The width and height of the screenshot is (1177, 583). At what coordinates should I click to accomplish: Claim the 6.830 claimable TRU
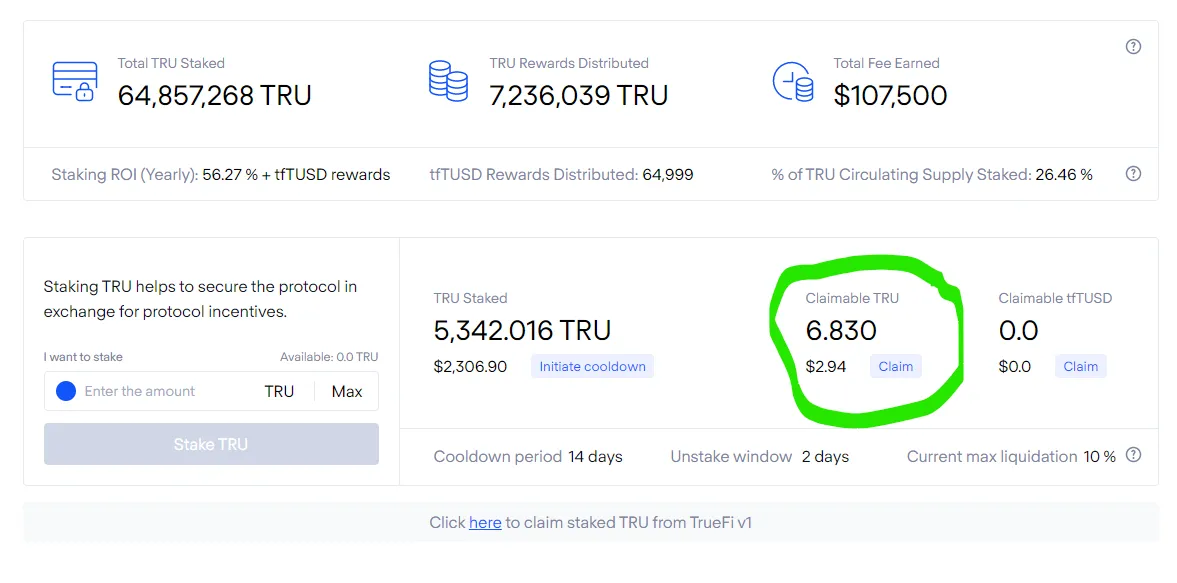(x=896, y=367)
